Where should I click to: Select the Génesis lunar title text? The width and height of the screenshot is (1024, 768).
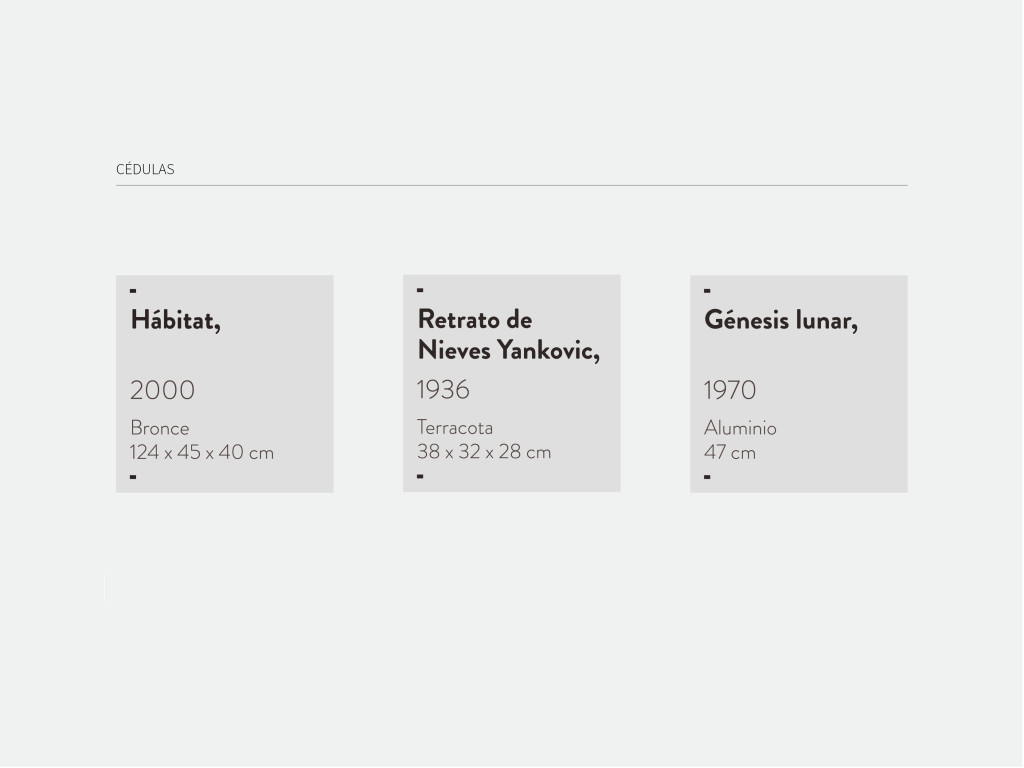tap(780, 320)
